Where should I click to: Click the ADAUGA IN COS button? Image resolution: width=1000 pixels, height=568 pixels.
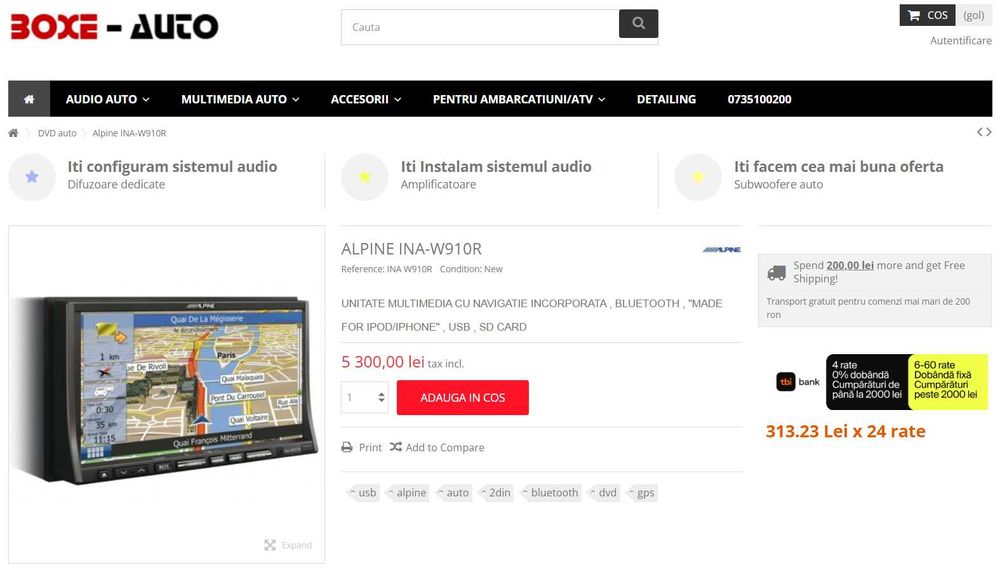coord(462,397)
